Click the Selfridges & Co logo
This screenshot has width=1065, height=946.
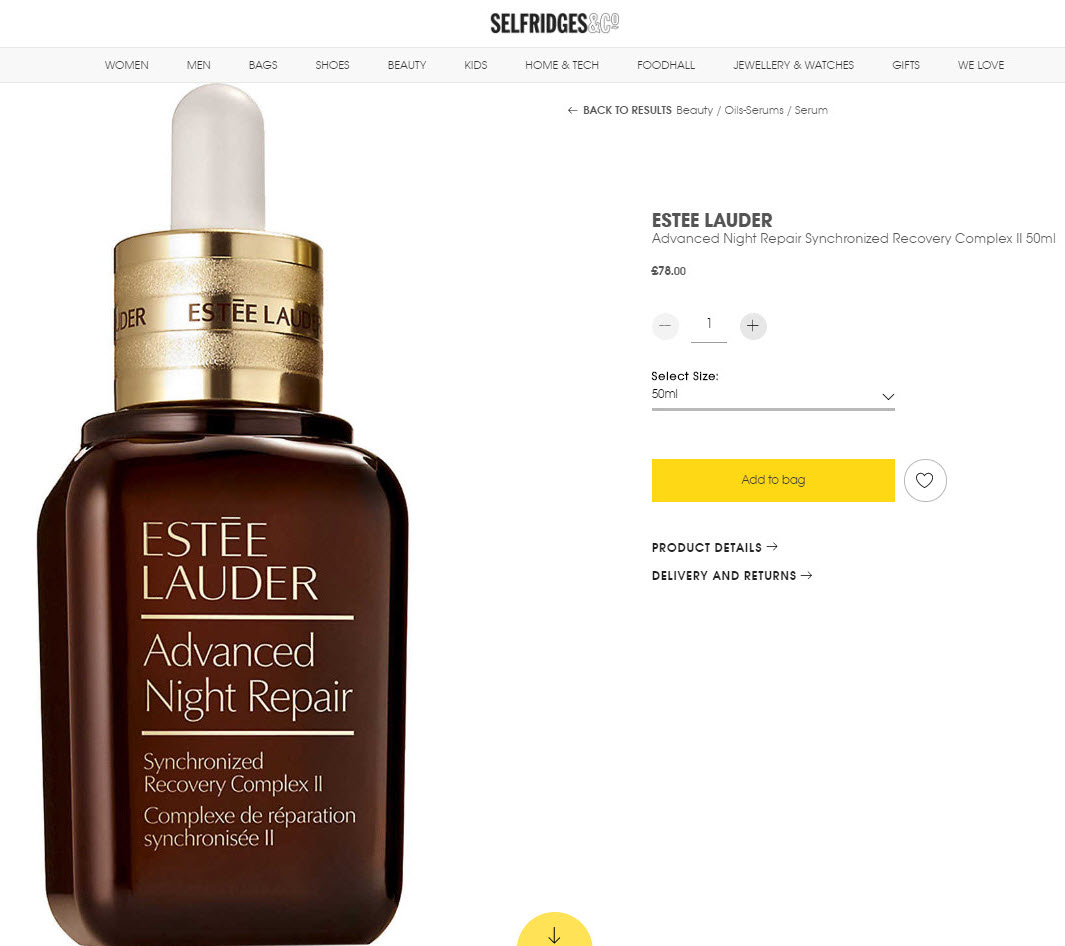[x=554, y=23]
